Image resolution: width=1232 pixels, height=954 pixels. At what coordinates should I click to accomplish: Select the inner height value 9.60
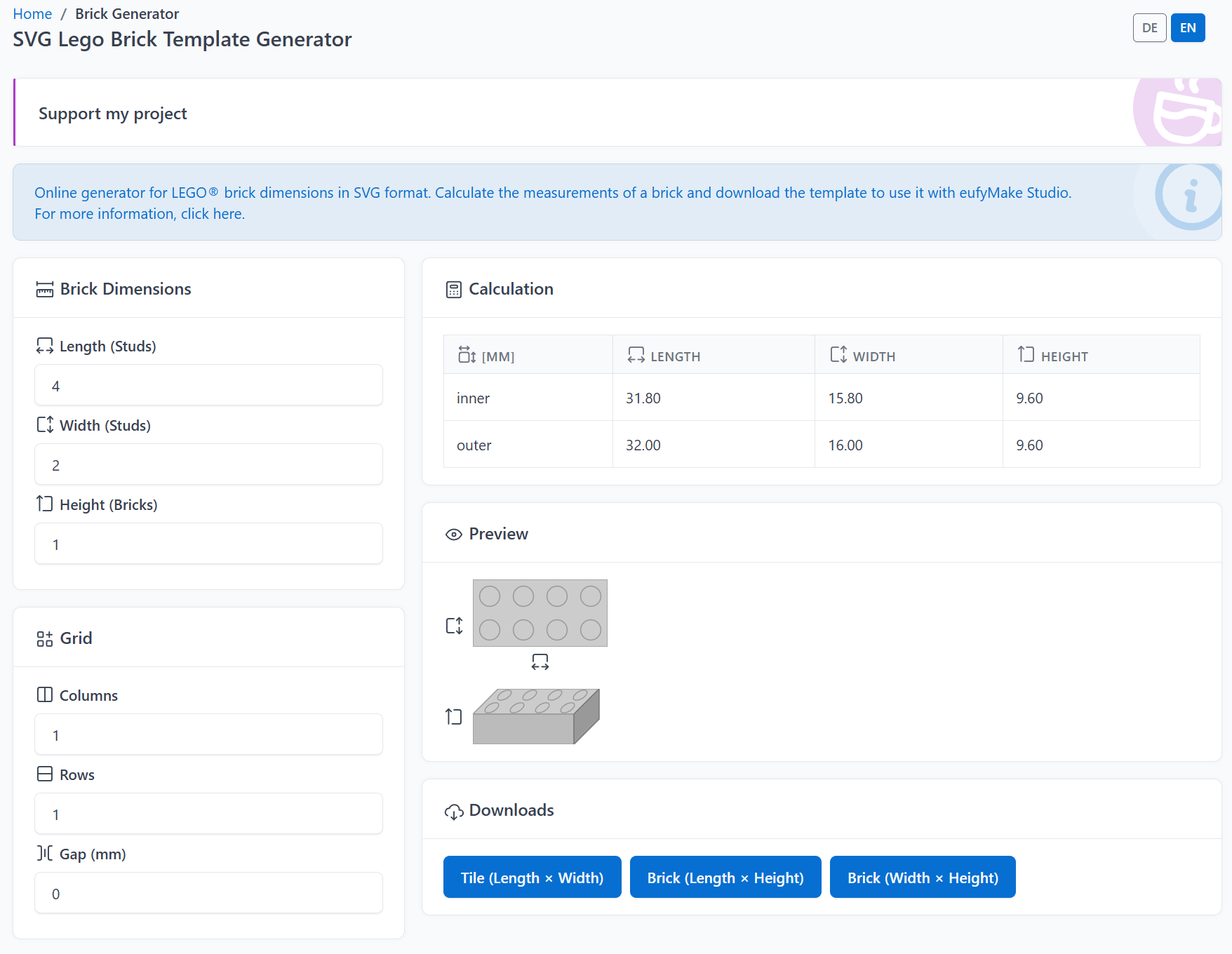1029,398
